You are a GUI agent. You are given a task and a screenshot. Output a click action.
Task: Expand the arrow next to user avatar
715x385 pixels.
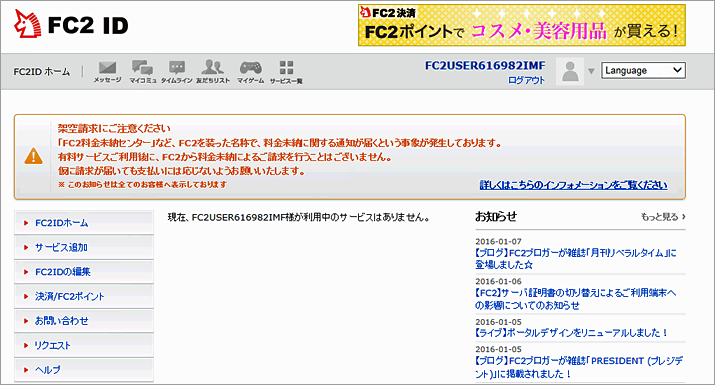[591, 71]
